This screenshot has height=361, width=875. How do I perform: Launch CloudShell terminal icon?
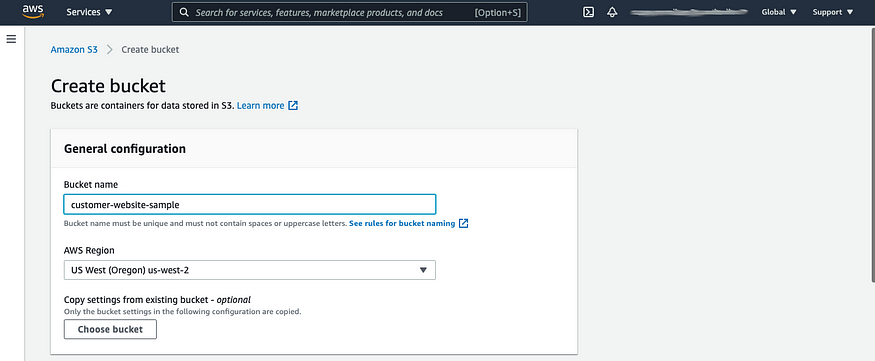588,12
